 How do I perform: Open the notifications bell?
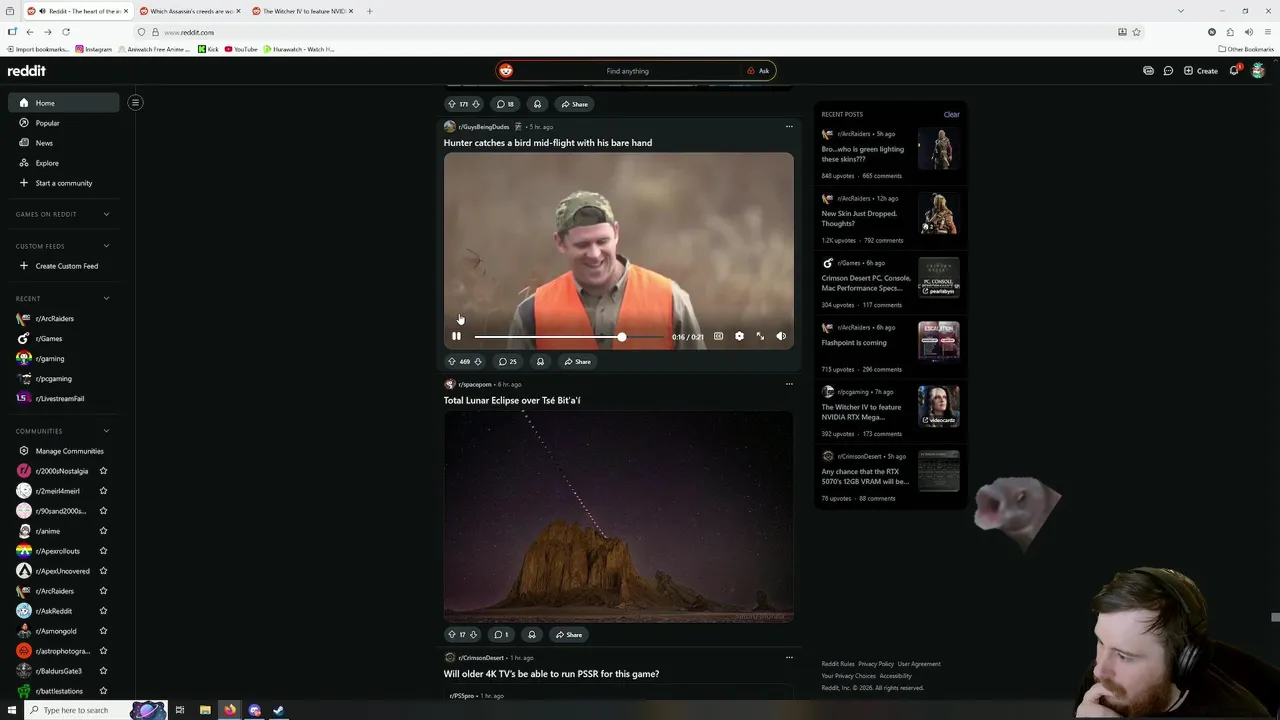[x=1234, y=71]
